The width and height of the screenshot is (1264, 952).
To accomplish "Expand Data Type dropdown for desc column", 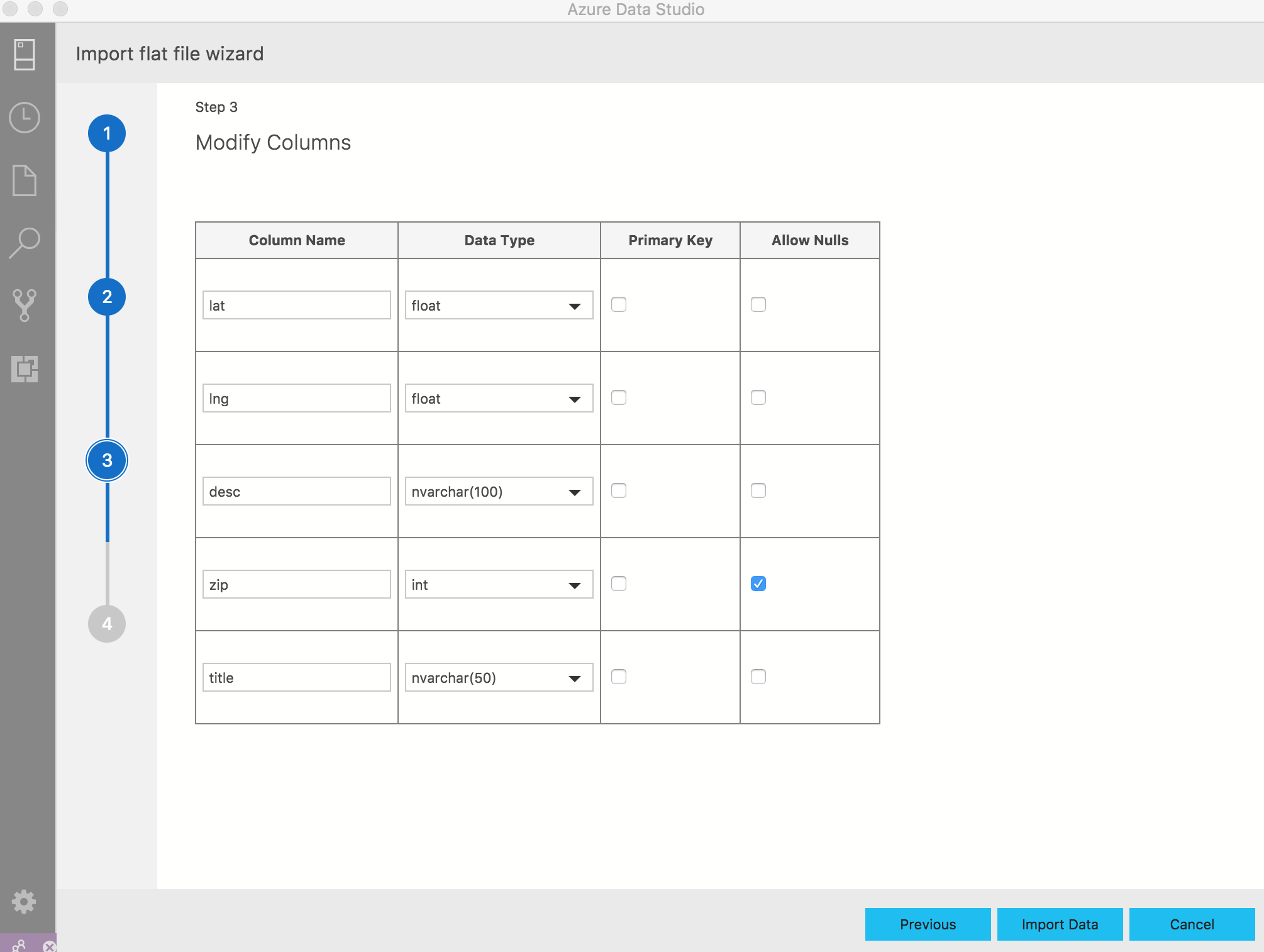I will pyautogui.click(x=574, y=492).
